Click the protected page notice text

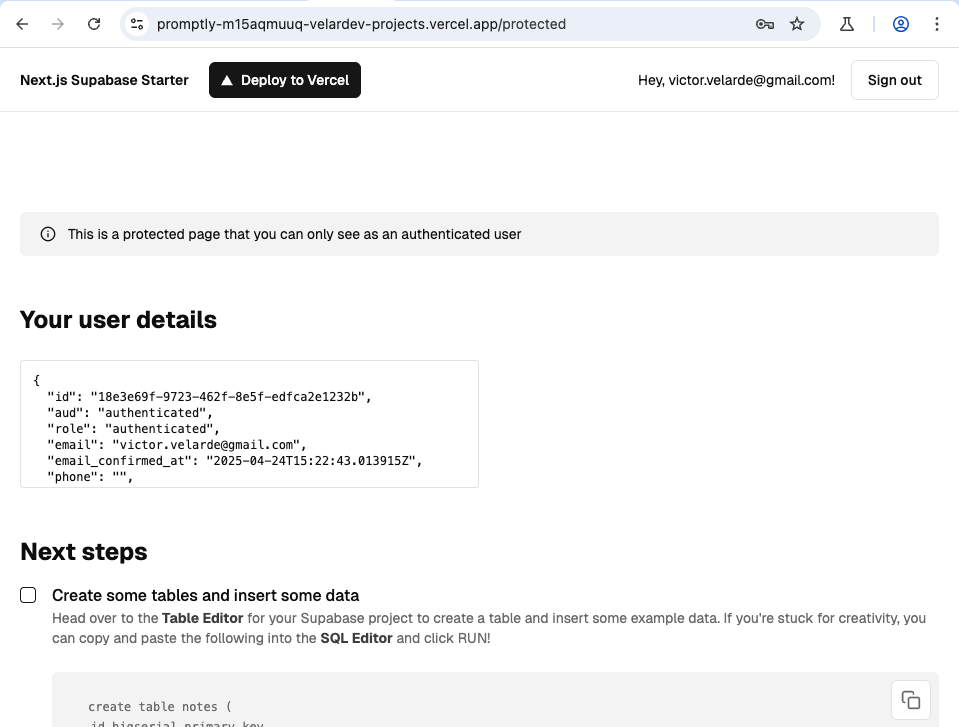click(x=294, y=234)
